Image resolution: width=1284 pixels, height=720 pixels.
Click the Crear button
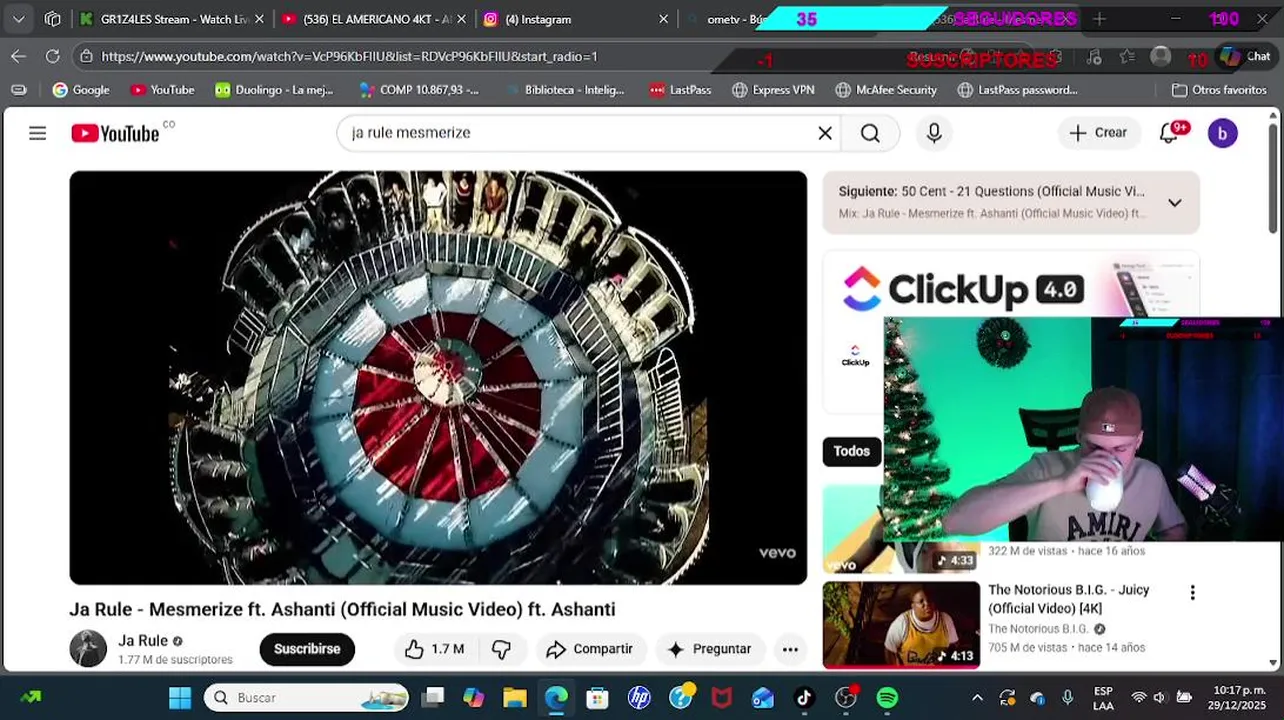coord(1098,133)
